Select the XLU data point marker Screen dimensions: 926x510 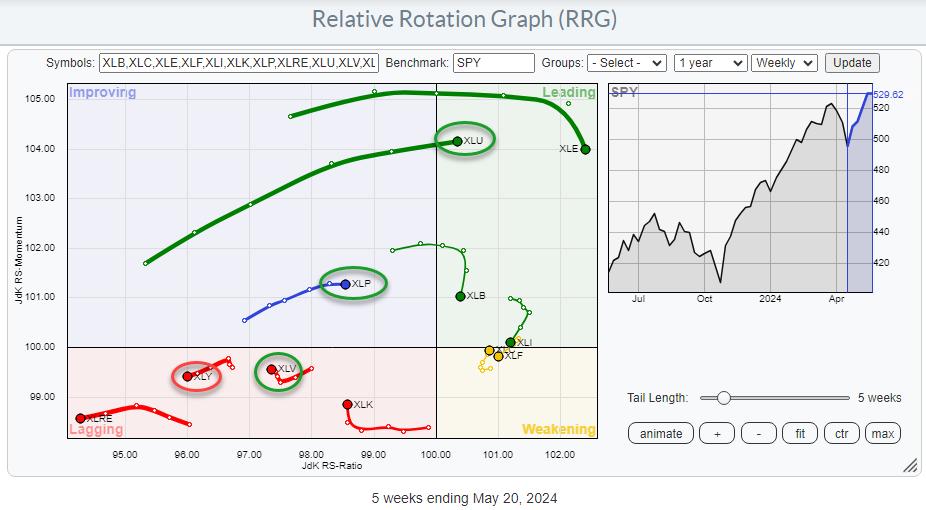click(x=457, y=141)
